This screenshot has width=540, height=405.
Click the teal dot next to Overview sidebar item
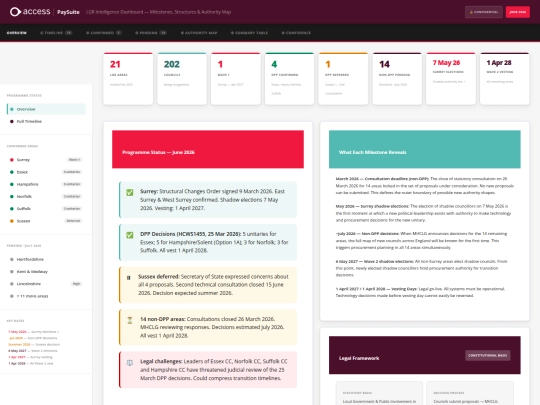12,109
